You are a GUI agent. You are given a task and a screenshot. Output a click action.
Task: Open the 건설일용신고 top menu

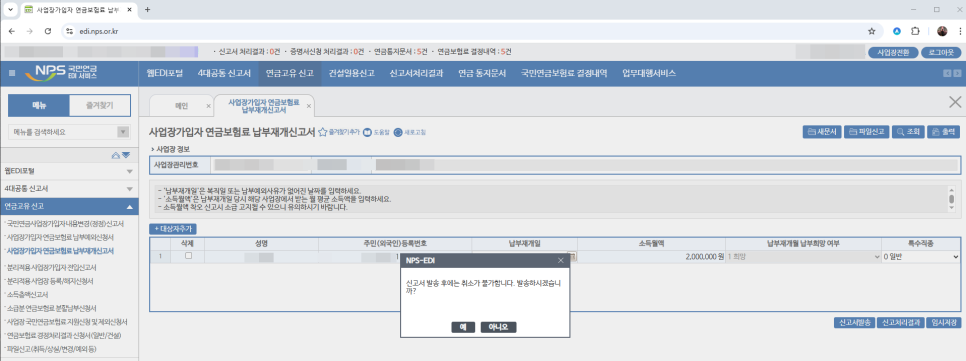(352, 73)
